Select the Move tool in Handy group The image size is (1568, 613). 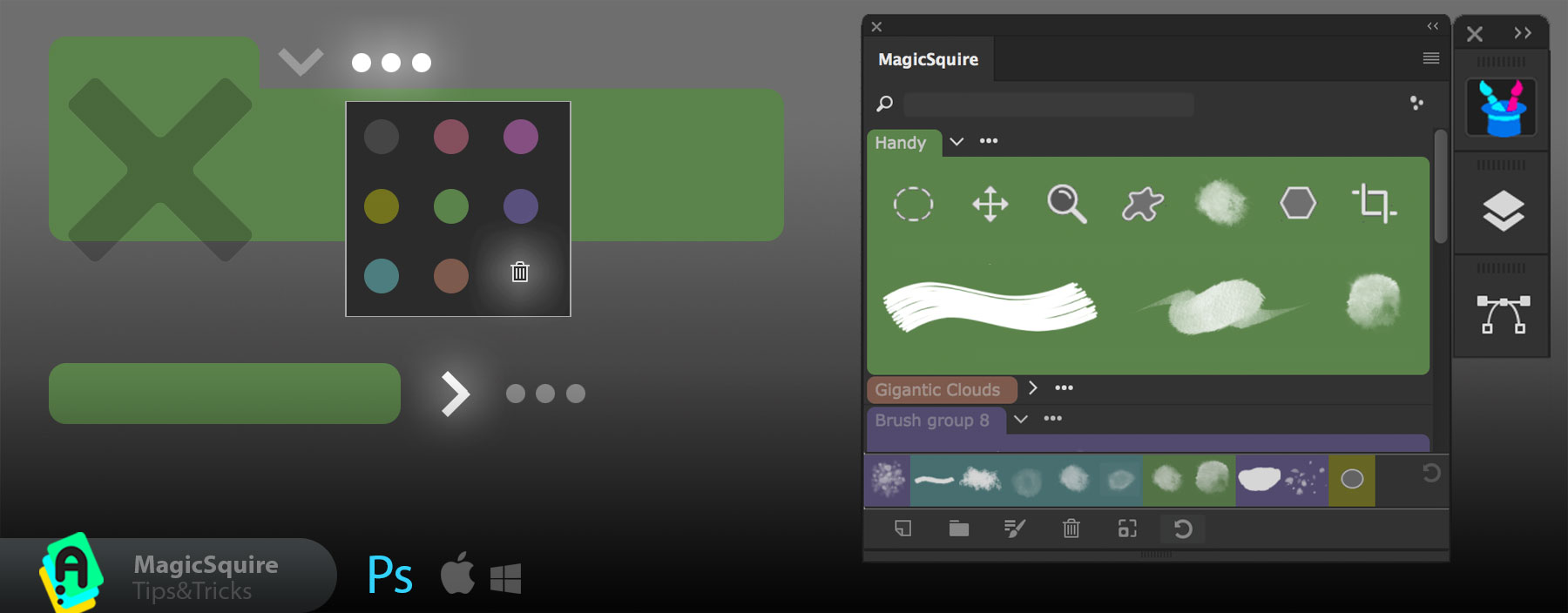pos(990,205)
